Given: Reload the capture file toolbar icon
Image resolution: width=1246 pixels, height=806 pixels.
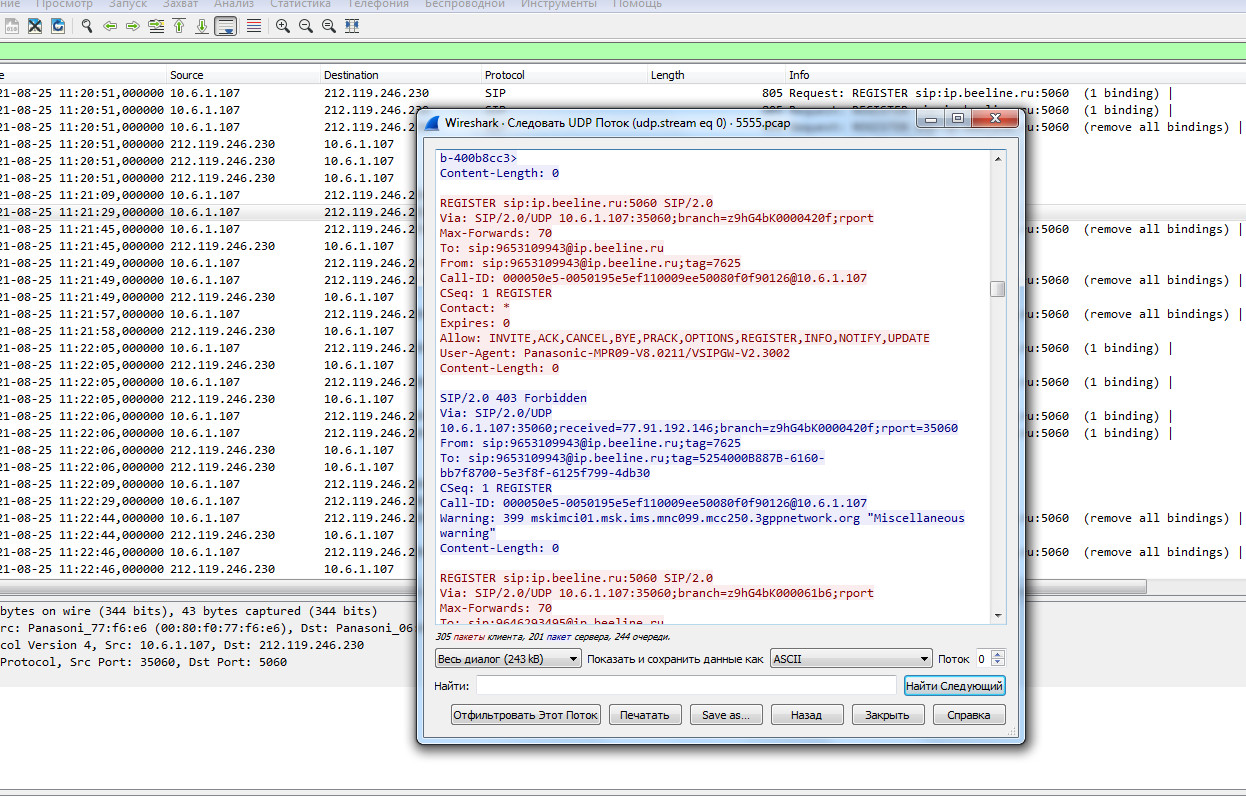Looking at the screenshot, I should 58,26.
